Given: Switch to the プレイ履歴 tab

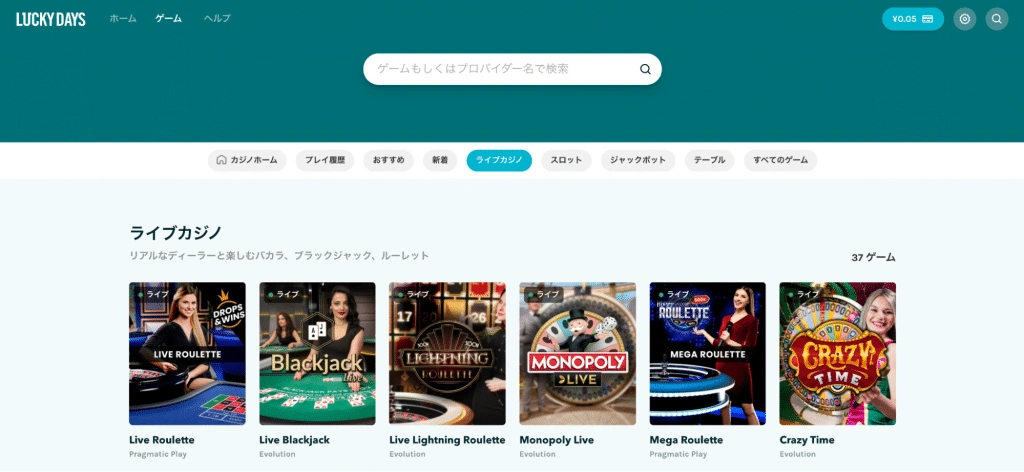Looking at the screenshot, I should 325,161.
